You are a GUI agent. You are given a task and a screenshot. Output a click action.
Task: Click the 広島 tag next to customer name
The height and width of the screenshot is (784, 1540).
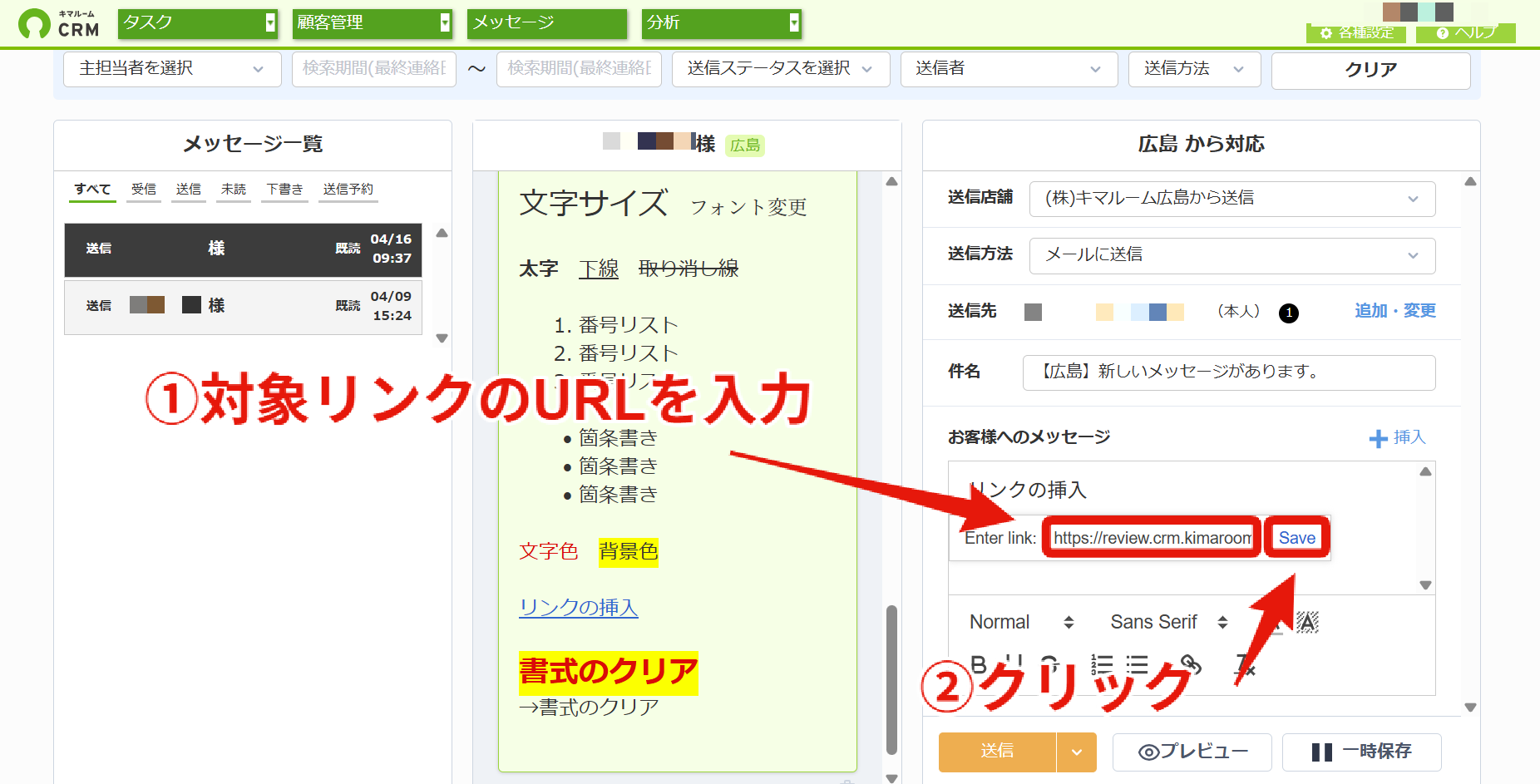point(745,145)
